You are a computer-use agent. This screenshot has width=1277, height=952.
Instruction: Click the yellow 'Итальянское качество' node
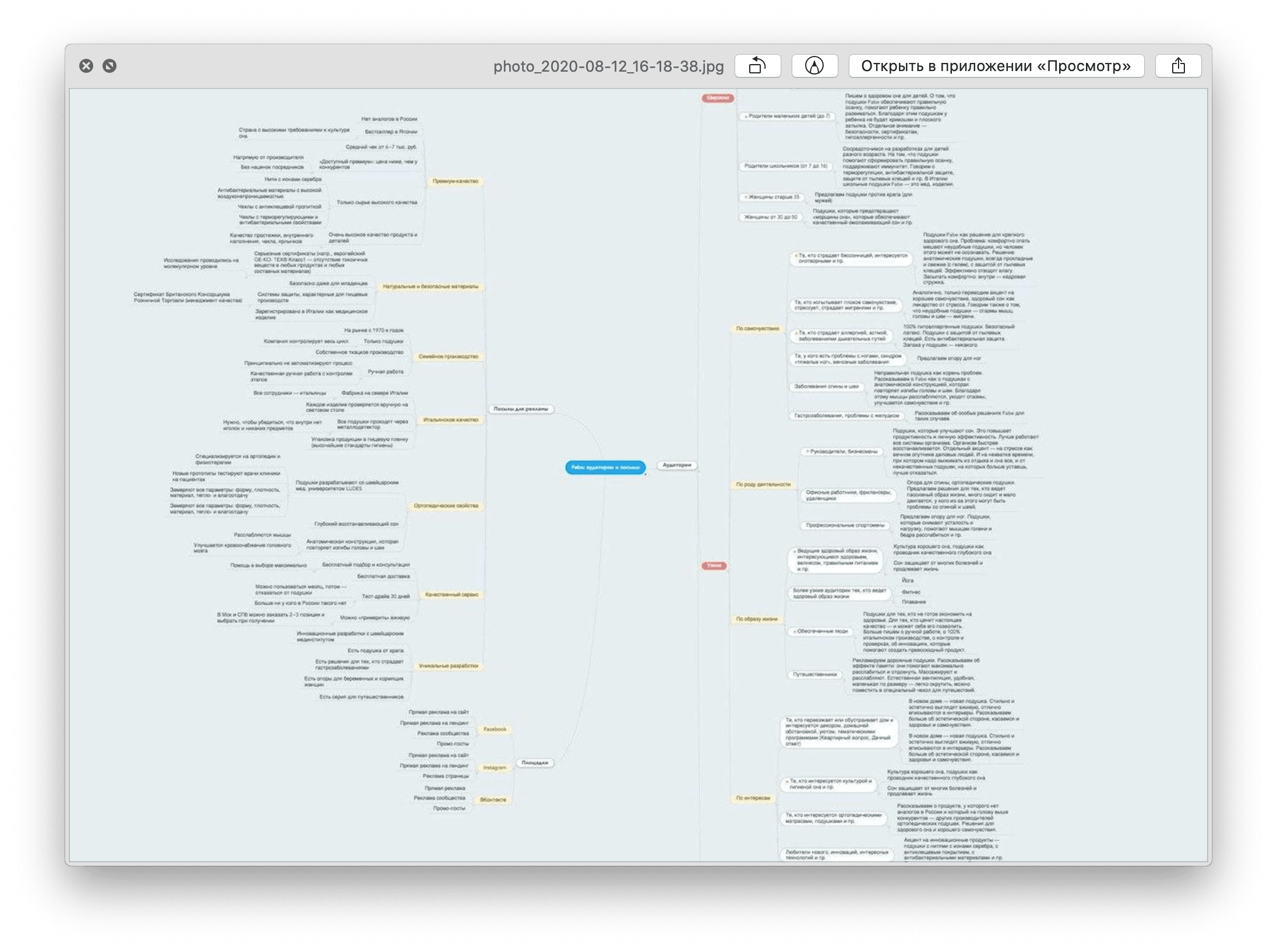[x=450, y=419]
